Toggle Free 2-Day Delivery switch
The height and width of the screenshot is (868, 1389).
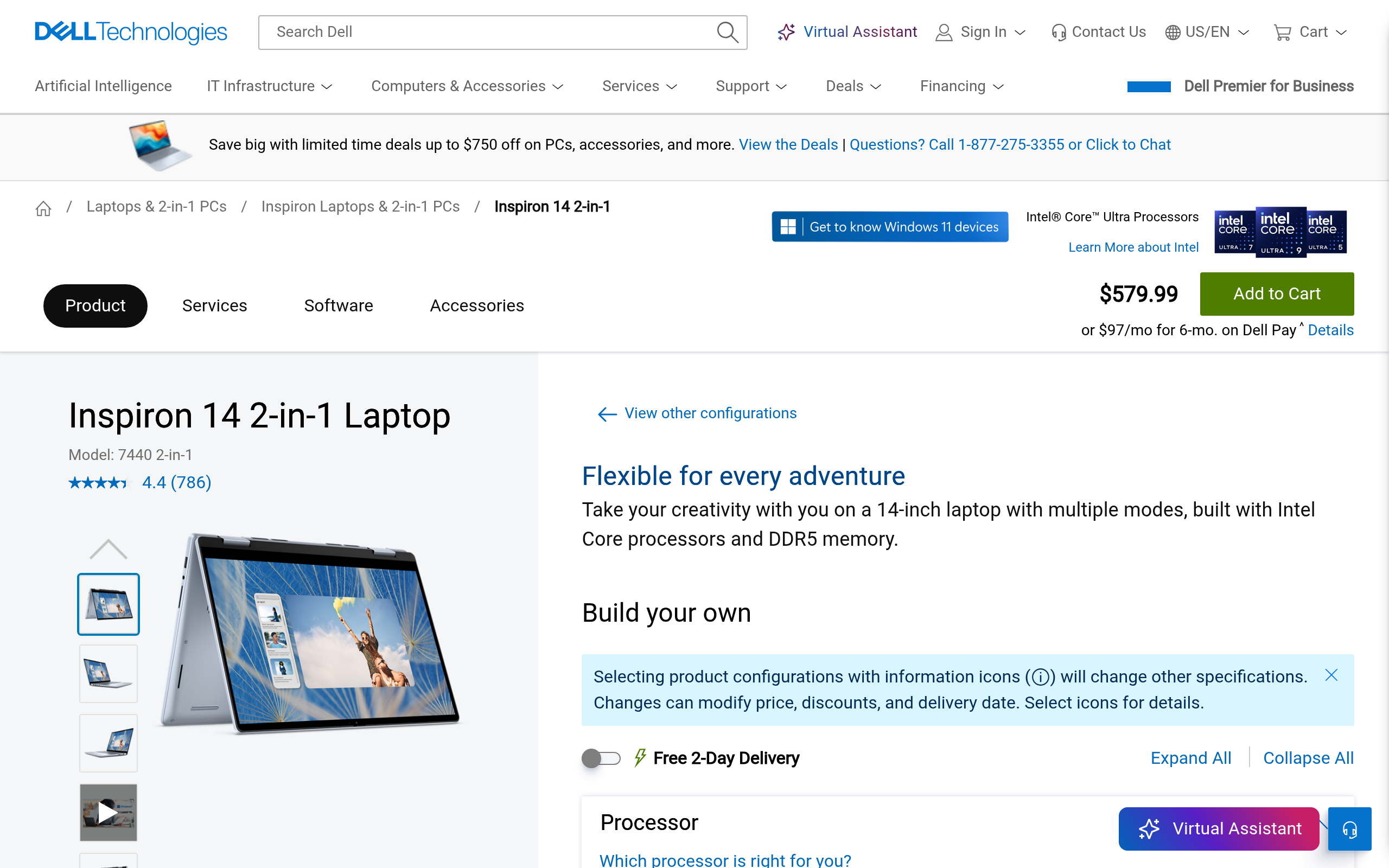601,758
